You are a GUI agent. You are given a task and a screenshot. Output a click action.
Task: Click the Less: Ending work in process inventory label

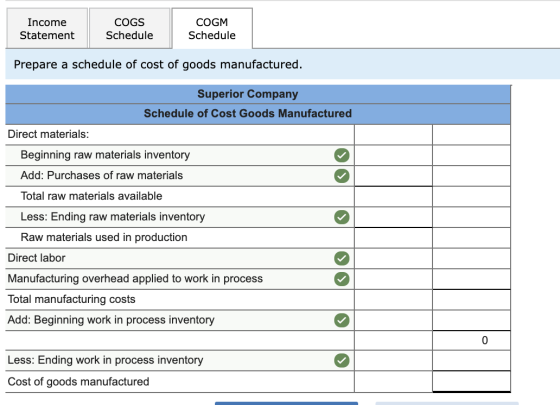click(x=105, y=360)
